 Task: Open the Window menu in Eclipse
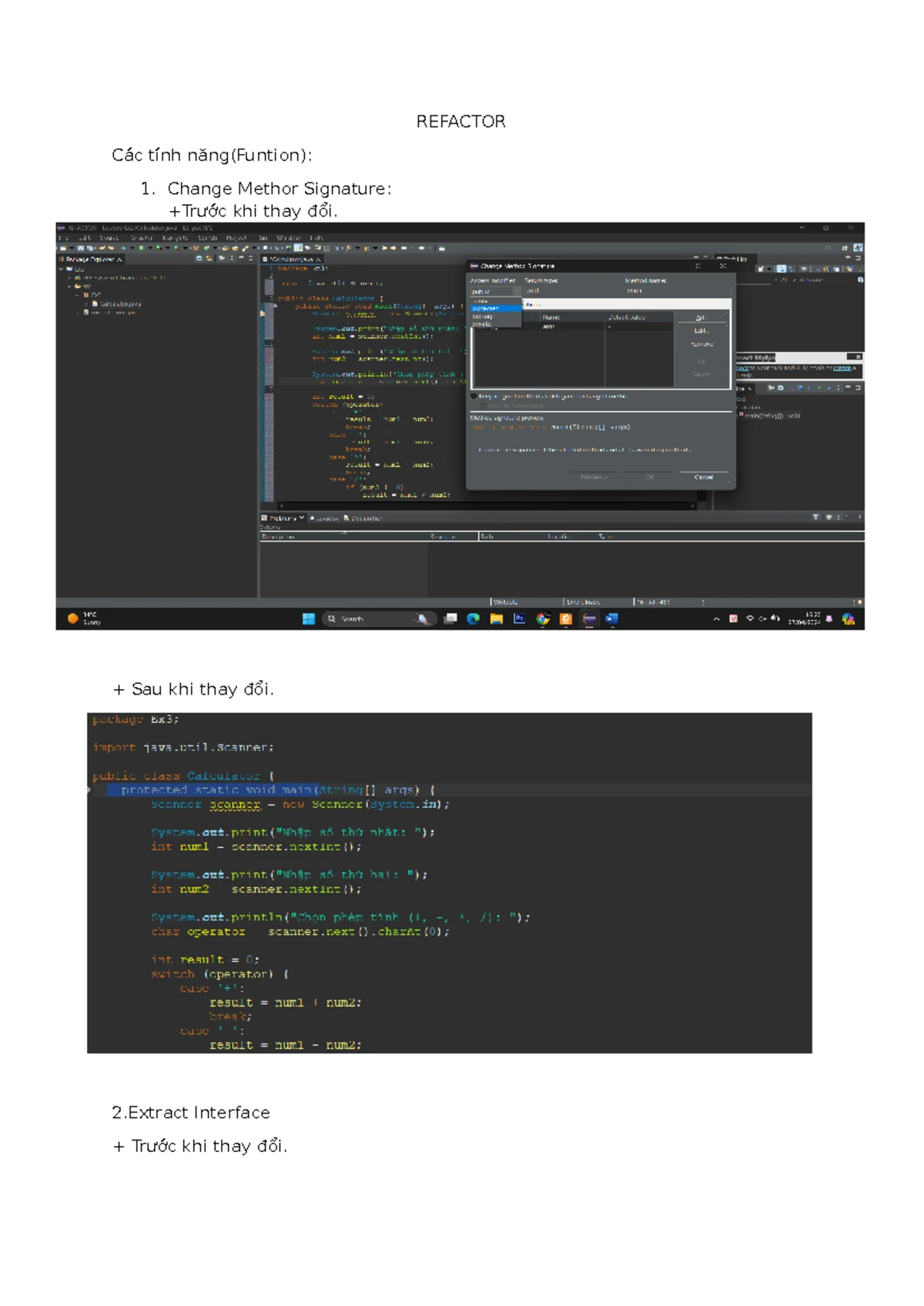tap(288, 238)
